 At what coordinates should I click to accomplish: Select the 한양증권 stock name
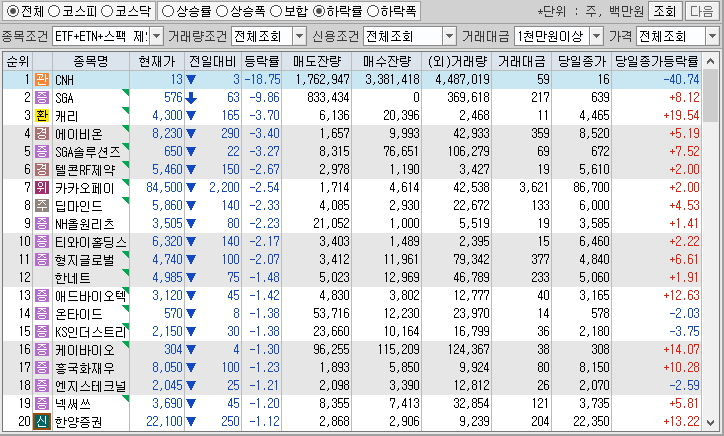78,422
